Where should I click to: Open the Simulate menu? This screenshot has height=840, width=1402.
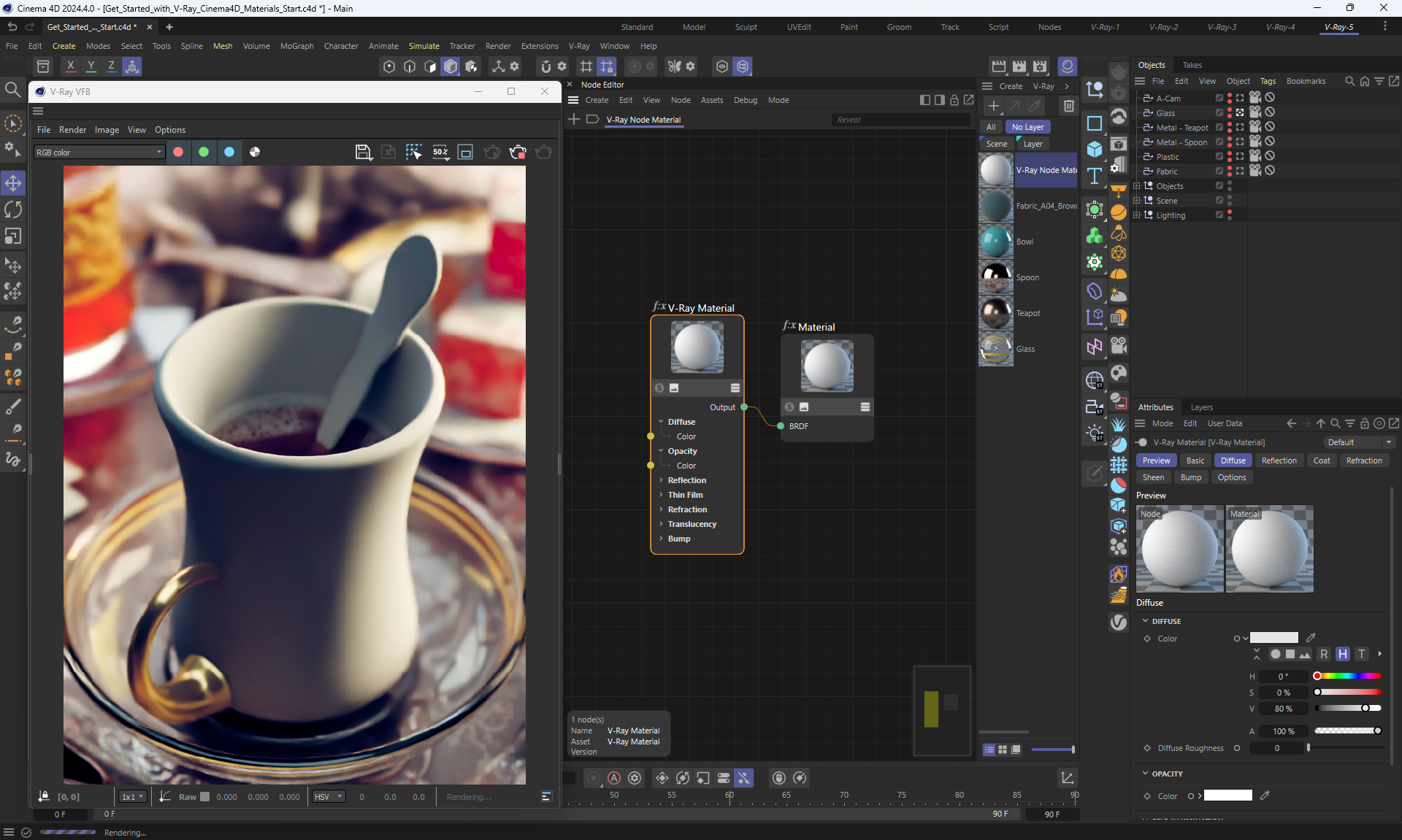(x=424, y=46)
